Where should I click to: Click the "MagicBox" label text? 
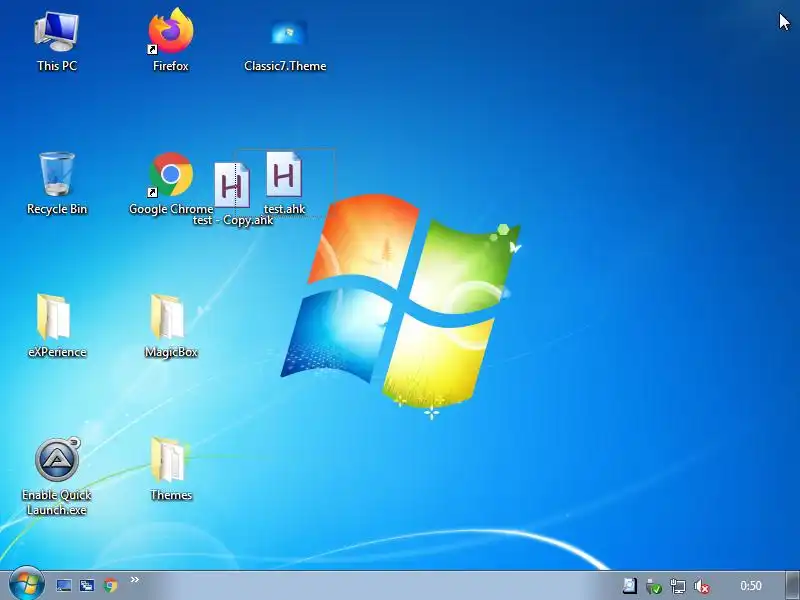click(x=171, y=352)
